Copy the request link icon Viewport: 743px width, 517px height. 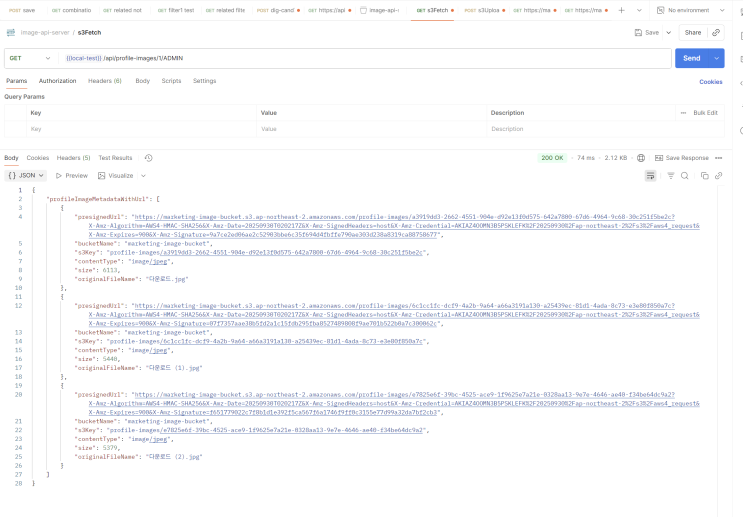tap(716, 33)
